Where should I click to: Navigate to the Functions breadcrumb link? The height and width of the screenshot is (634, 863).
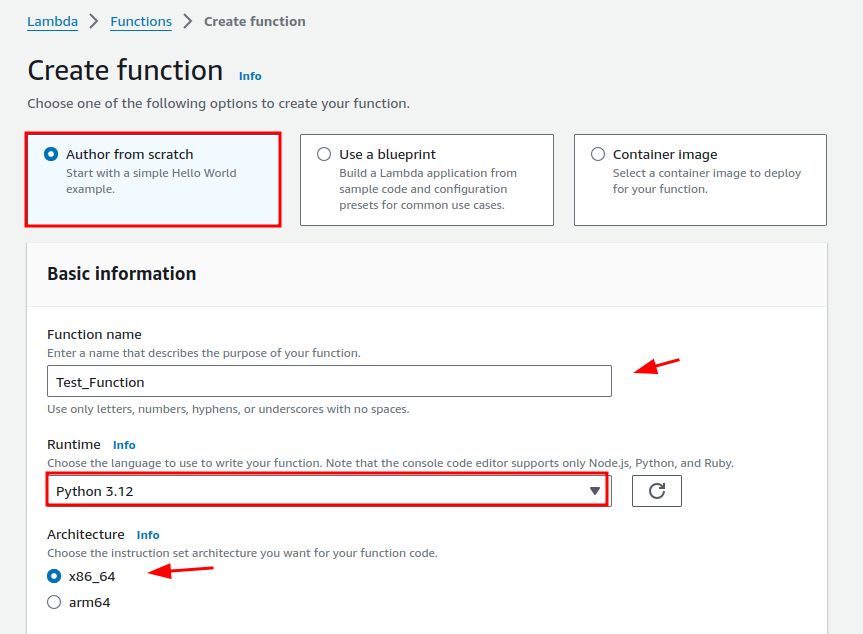[140, 21]
